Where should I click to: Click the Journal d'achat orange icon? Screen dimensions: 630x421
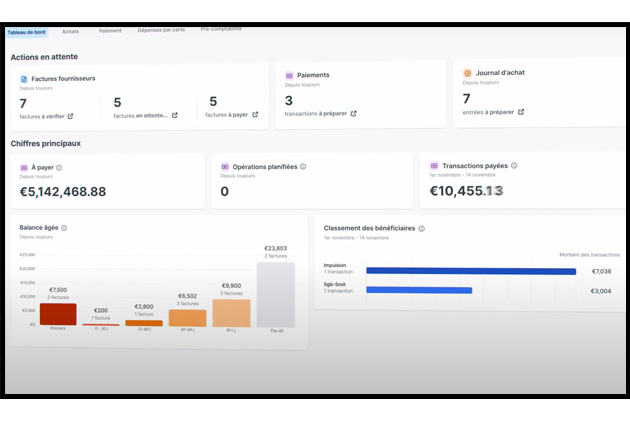(468, 73)
